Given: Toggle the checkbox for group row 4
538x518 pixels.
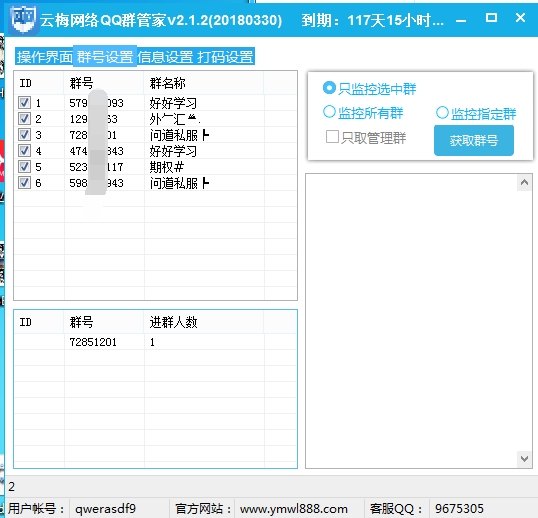Looking at the screenshot, I should (24, 151).
